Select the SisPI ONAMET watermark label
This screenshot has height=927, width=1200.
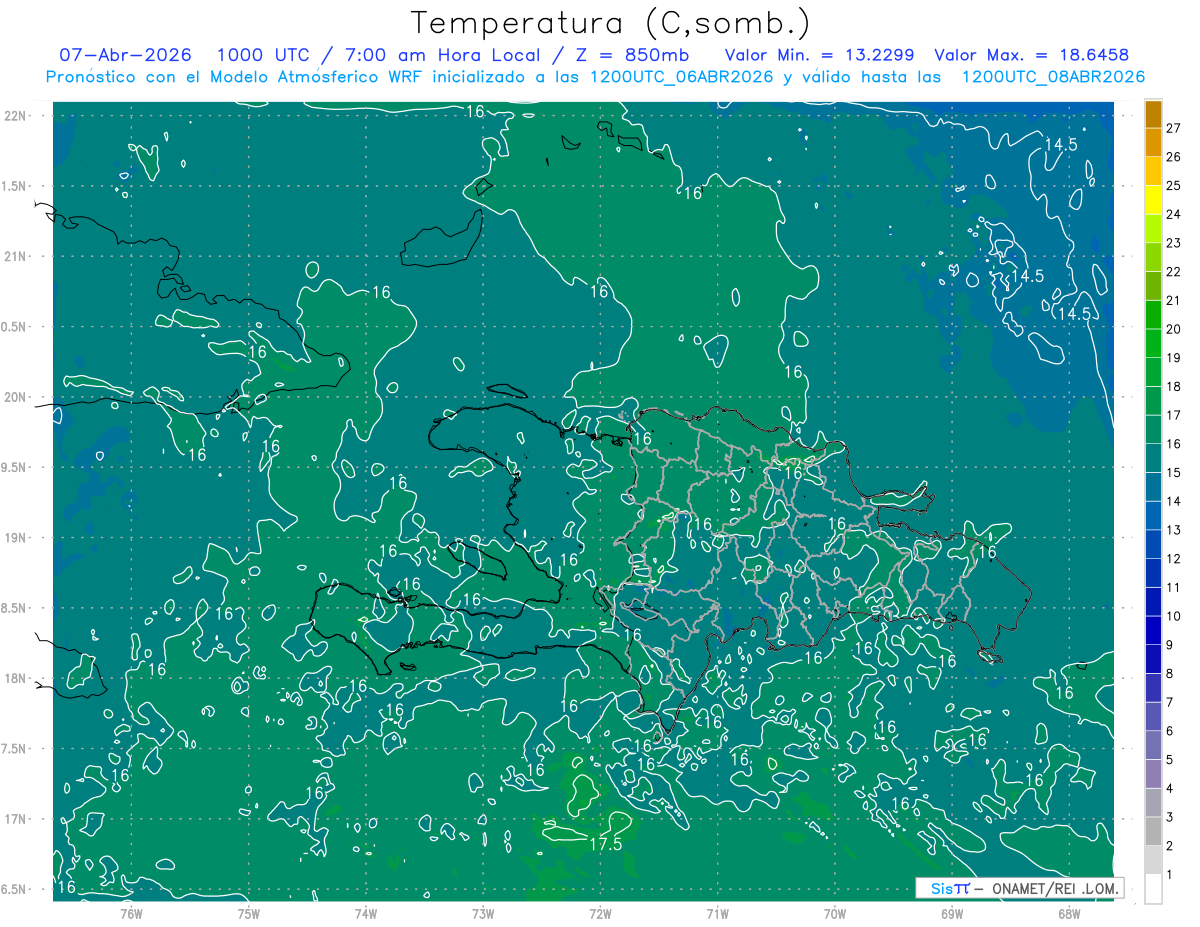tap(1019, 888)
